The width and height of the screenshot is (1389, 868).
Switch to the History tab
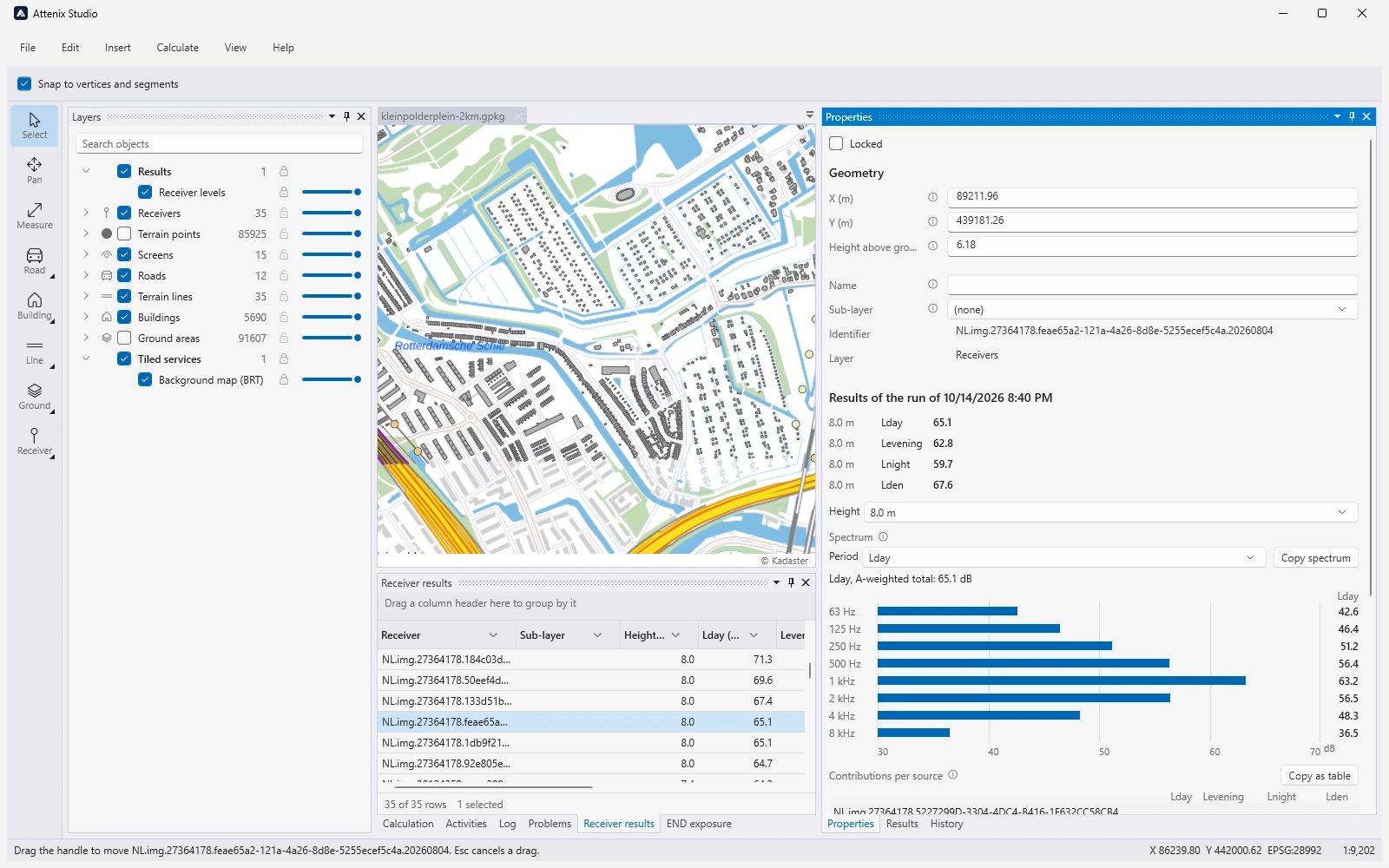(946, 824)
